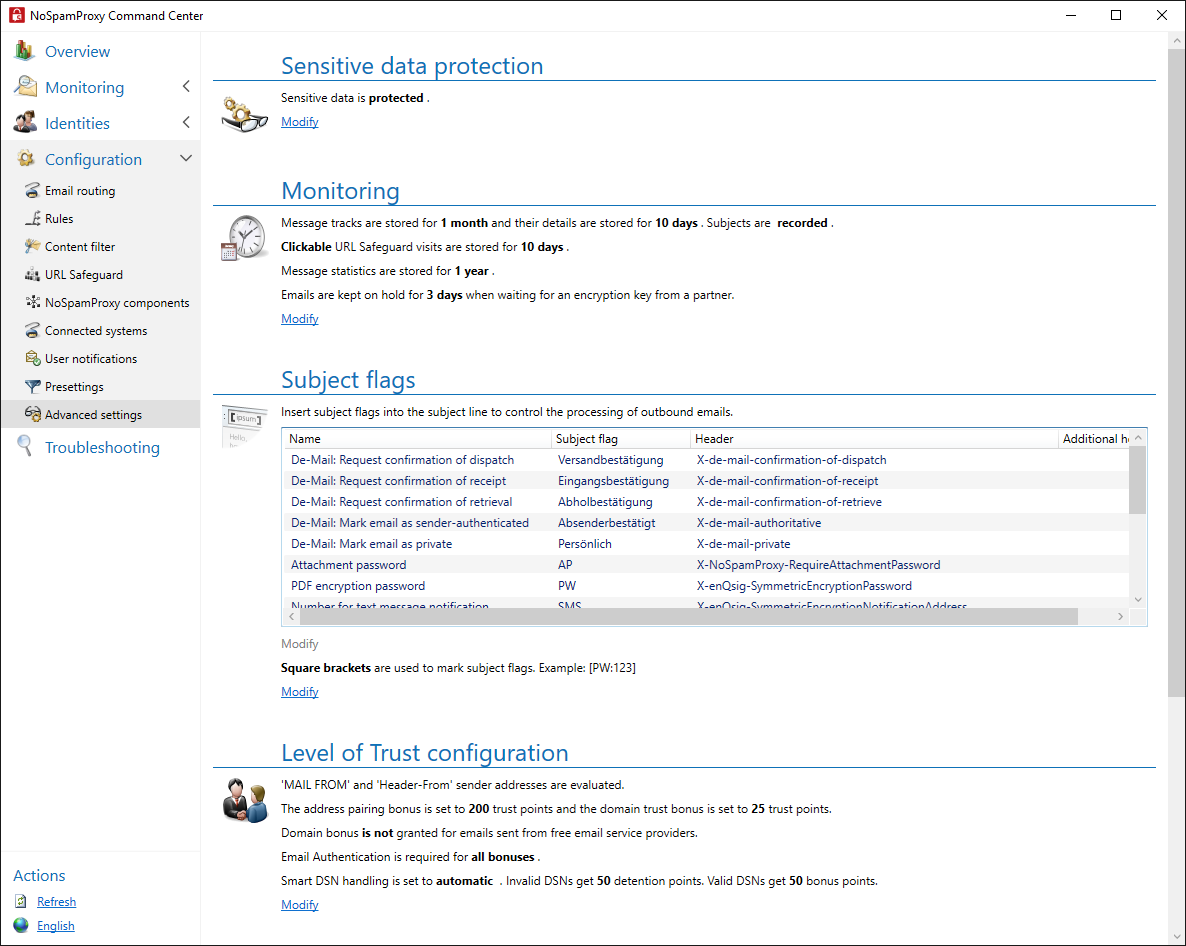Image resolution: width=1186 pixels, height=946 pixels.
Task: Click the Refresh action link
Action: pyautogui.click(x=57, y=902)
